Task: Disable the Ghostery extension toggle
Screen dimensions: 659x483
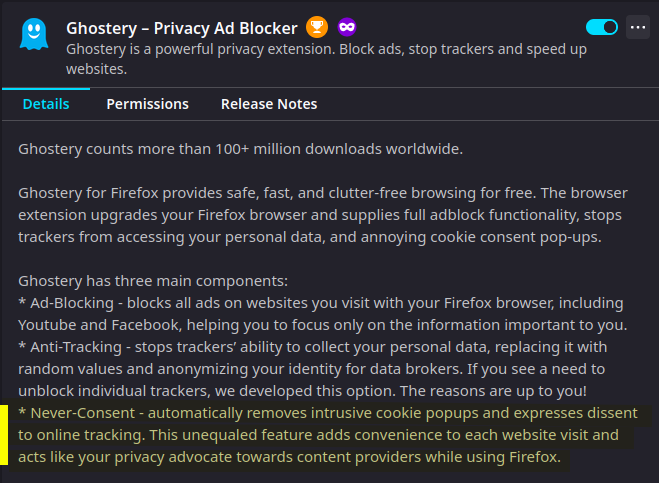Action: click(602, 28)
